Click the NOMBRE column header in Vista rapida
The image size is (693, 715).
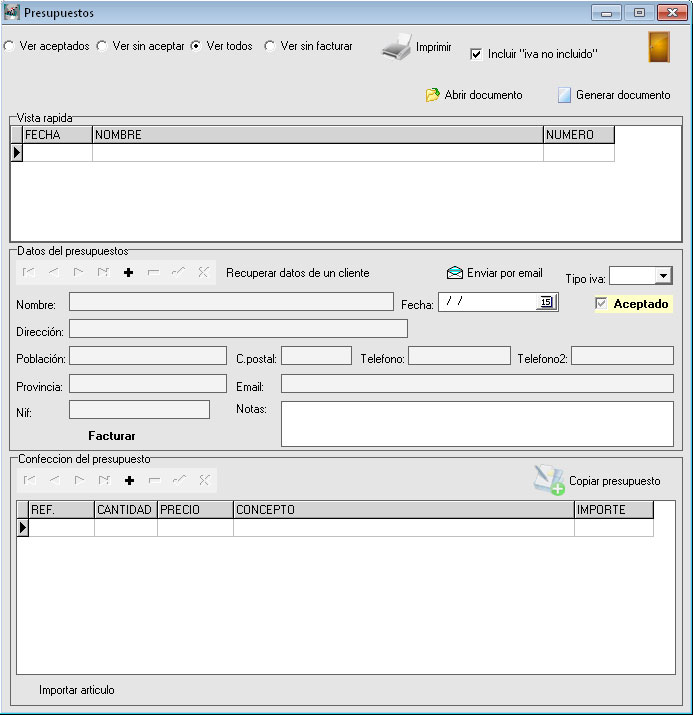tap(317, 135)
